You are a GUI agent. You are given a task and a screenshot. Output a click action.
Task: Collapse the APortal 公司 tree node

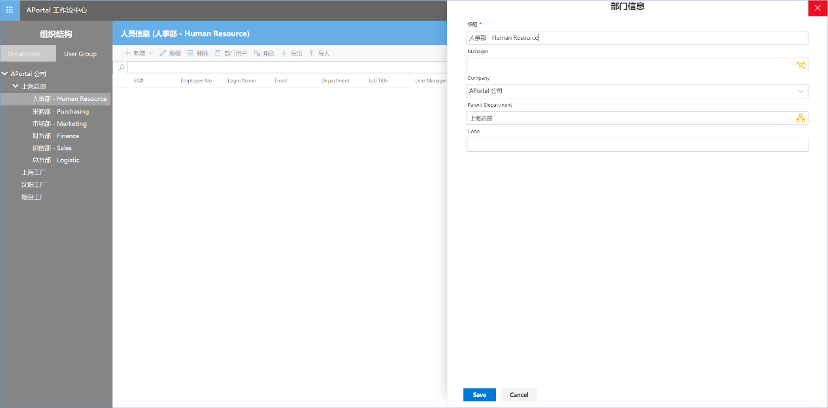tap(5, 74)
